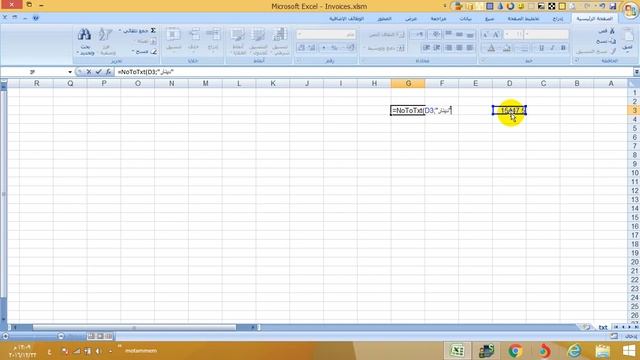Confirm formula with the check mark icon

[98, 72]
